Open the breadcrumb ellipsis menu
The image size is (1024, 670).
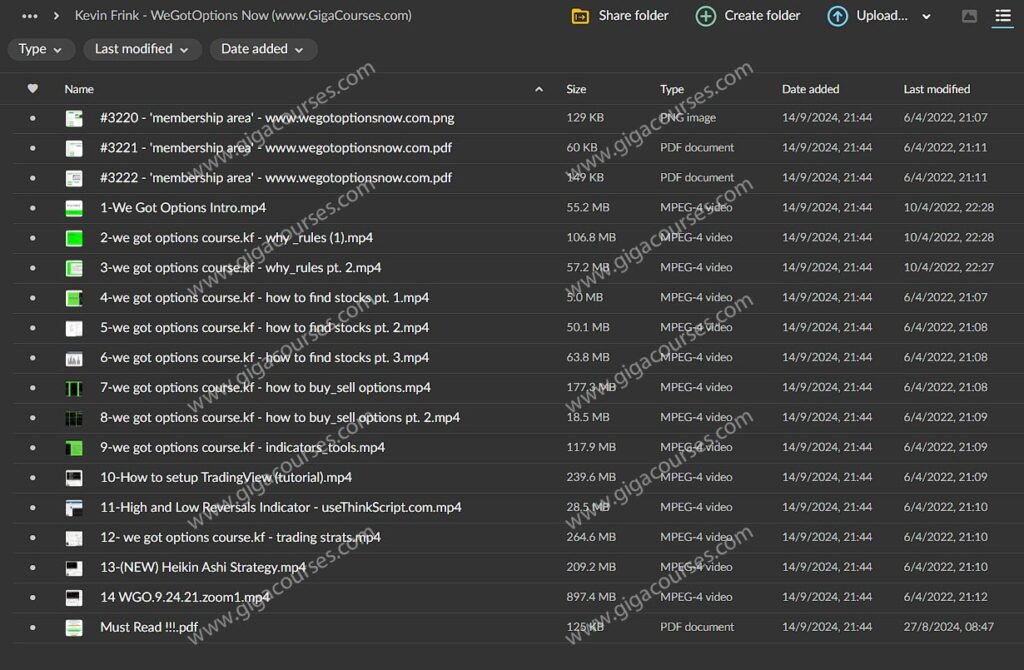tap(30, 16)
